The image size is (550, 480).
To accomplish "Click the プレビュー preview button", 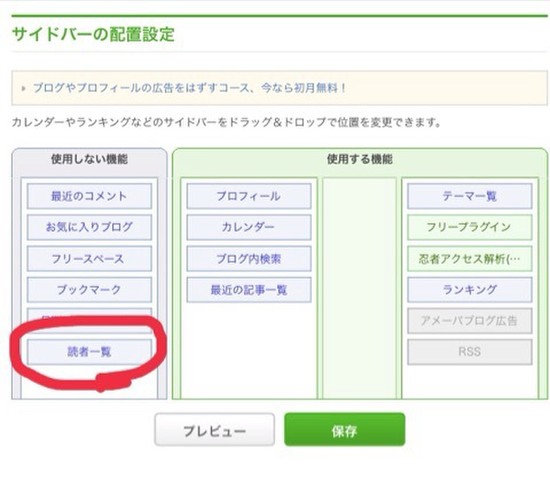I will pos(214,429).
